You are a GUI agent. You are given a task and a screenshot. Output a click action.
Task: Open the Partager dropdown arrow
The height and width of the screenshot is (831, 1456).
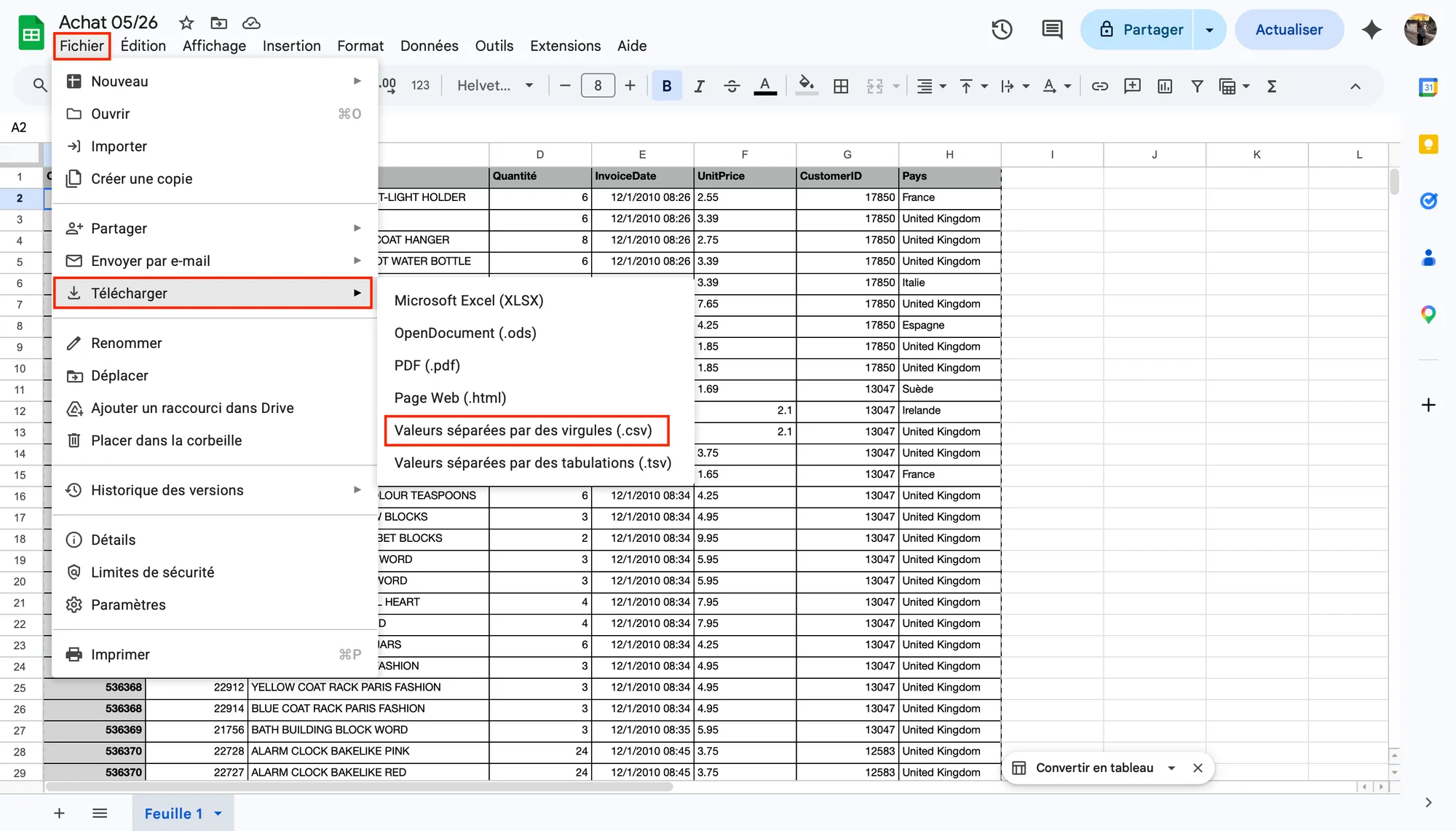(x=1209, y=30)
